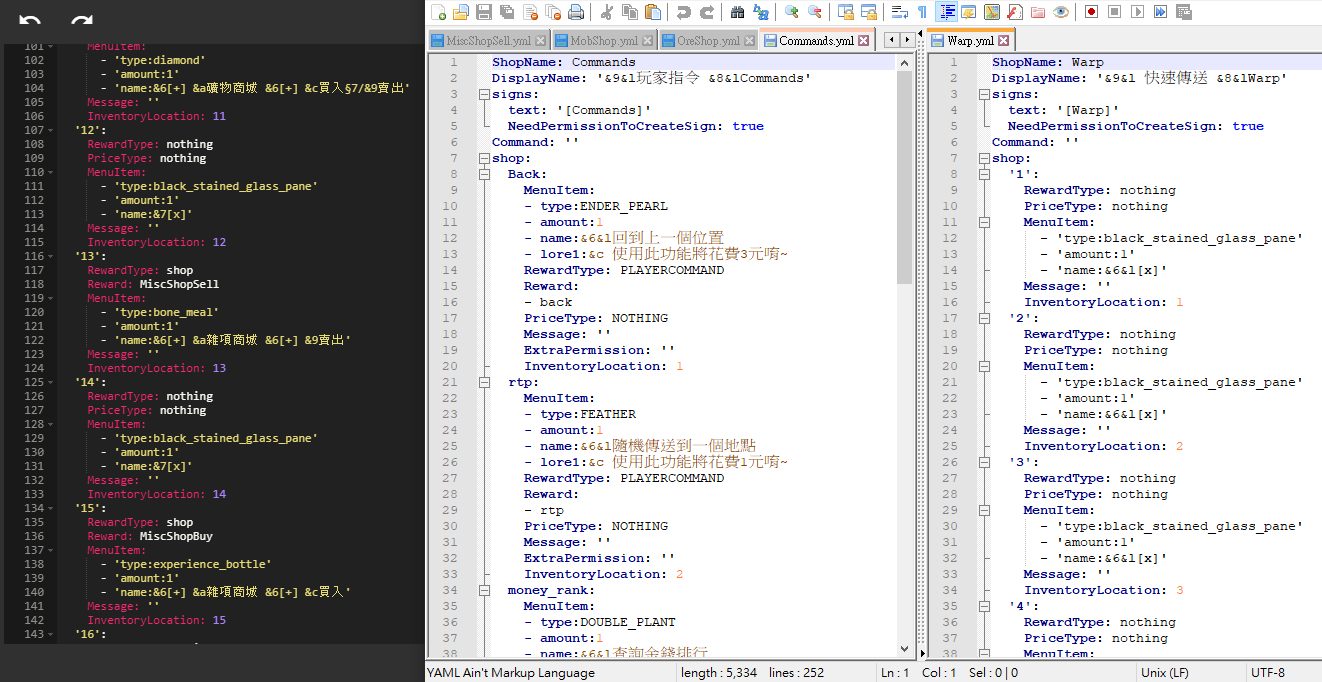The width and height of the screenshot is (1322, 682).
Task: Fold the '15': block in dark editor
Action: 53,508
